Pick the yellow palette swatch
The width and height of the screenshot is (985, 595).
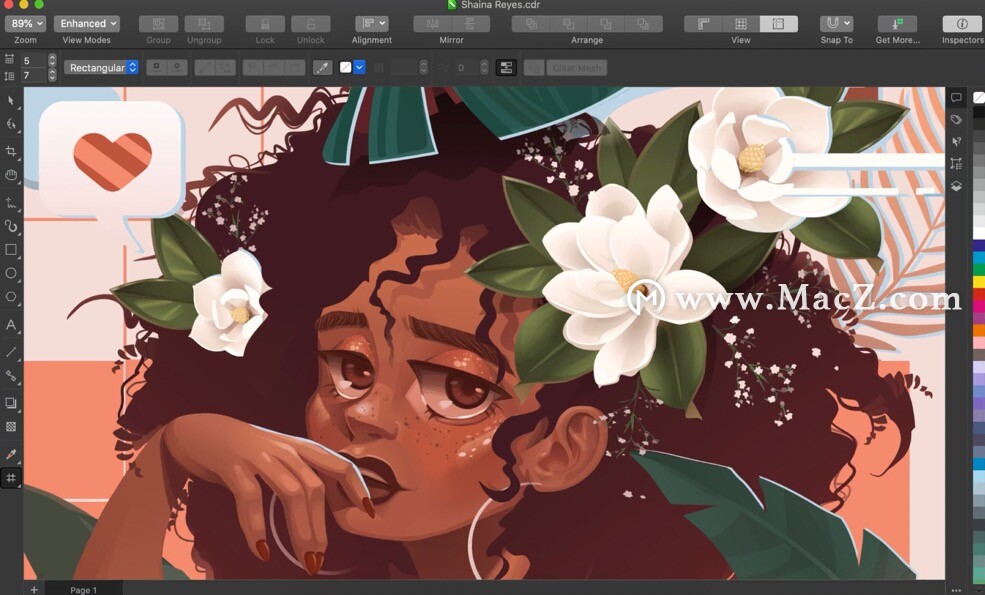click(x=979, y=282)
